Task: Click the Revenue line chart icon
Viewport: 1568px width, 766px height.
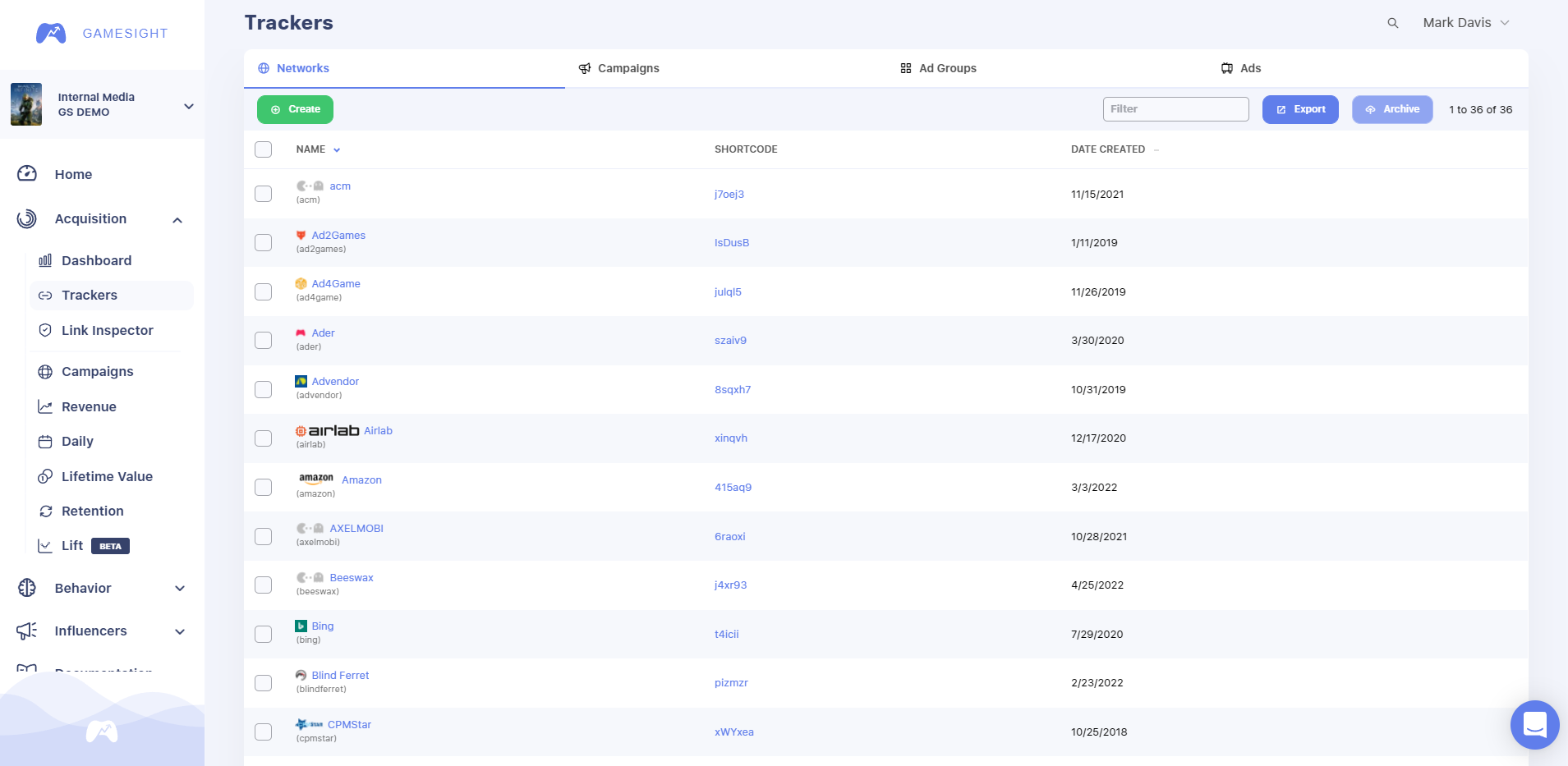Action: click(x=45, y=406)
